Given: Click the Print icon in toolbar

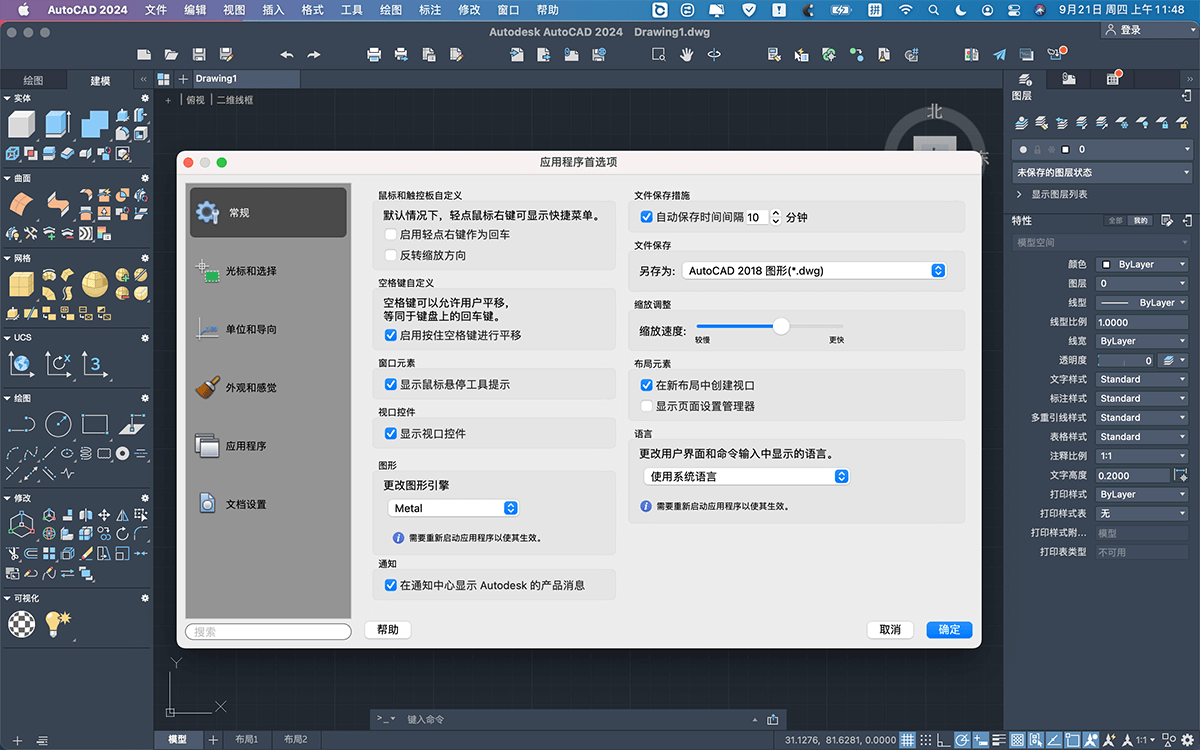Looking at the screenshot, I should click(x=374, y=54).
